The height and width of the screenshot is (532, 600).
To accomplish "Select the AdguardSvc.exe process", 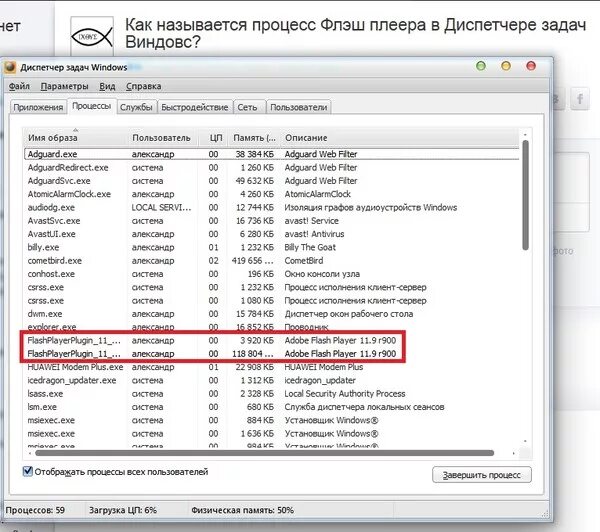I will click(272, 181).
